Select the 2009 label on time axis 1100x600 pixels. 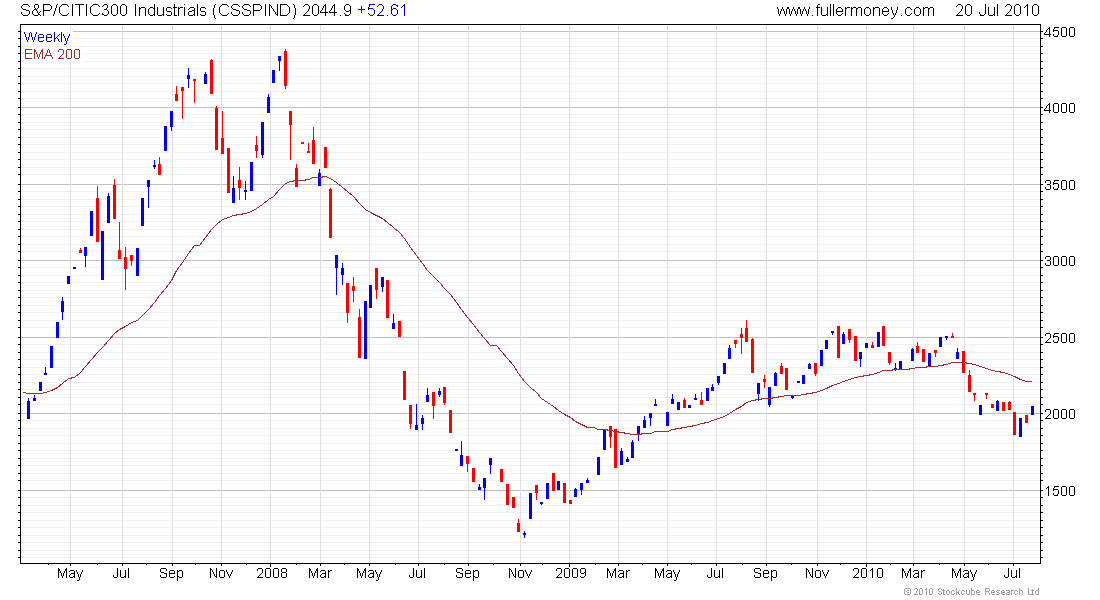coord(570,573)
